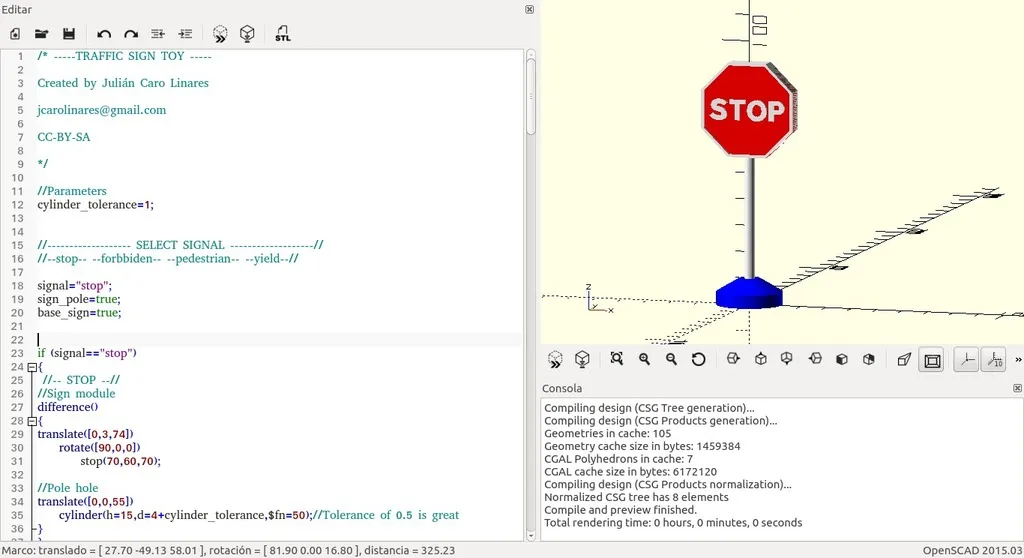Click console line 'Compile and preview finished.'
1024x558 pixels.
tap(620, 510)
